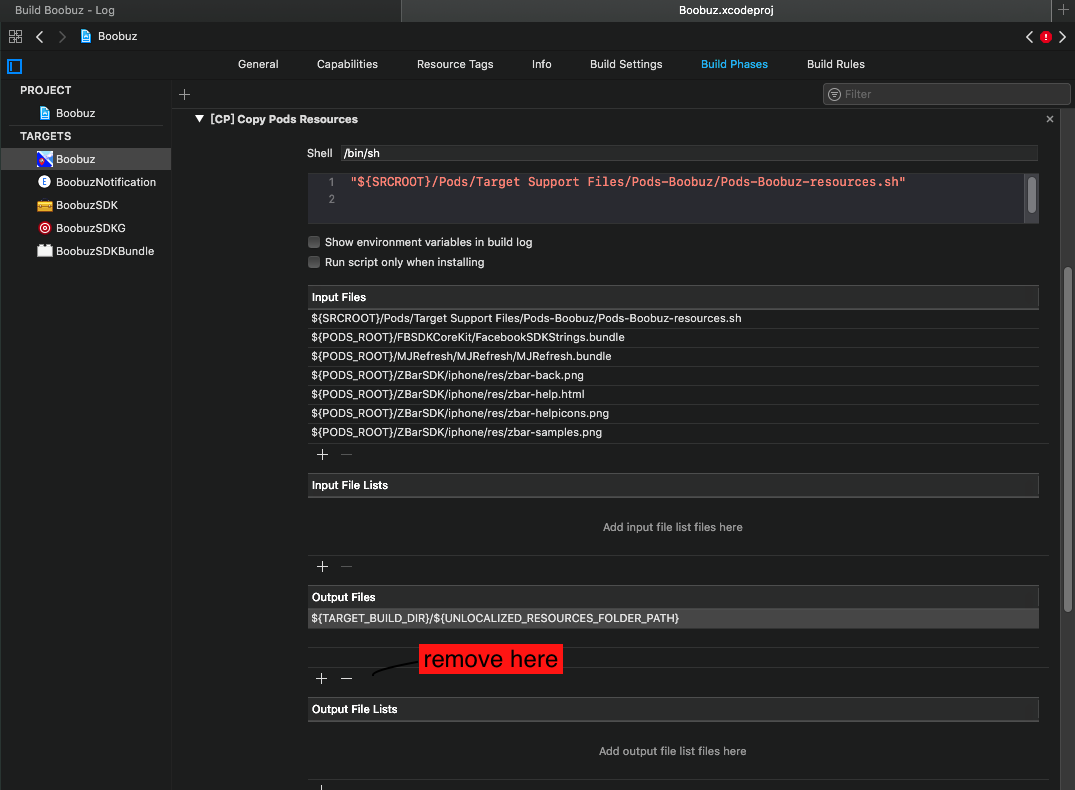Collapse the [CP] Copy Pods Resources phase
1075x790 pixels.
coord(199,119)
